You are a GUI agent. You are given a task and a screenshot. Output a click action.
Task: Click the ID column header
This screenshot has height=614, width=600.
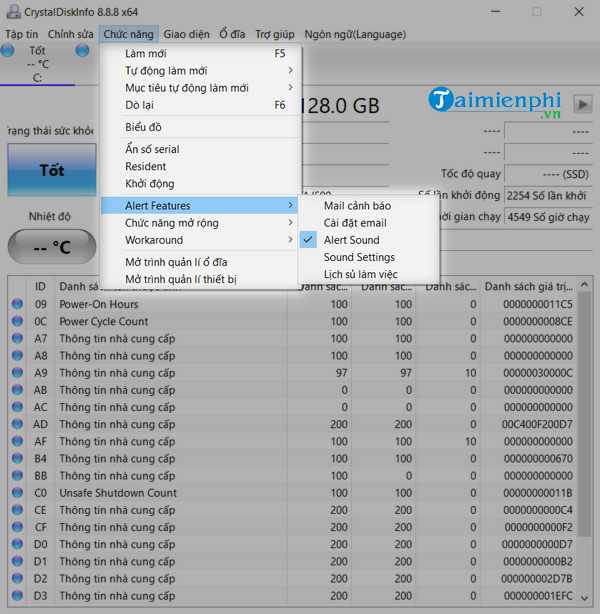(x=41, y=286)
